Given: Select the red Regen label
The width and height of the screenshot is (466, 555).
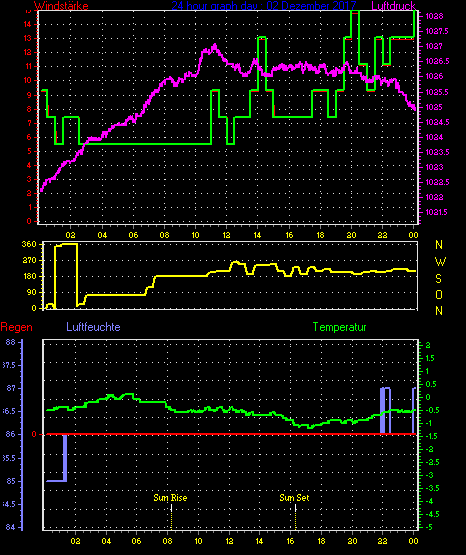Looking at the screenshot, I should tap(16, 327).
